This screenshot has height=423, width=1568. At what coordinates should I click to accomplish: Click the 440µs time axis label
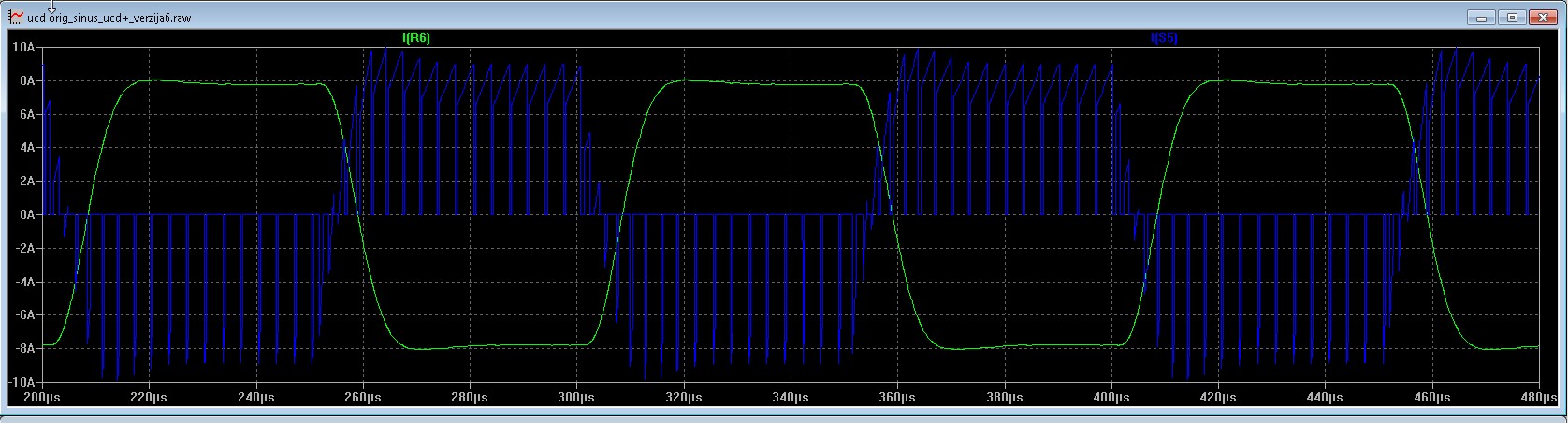[x=1325, y=398]
